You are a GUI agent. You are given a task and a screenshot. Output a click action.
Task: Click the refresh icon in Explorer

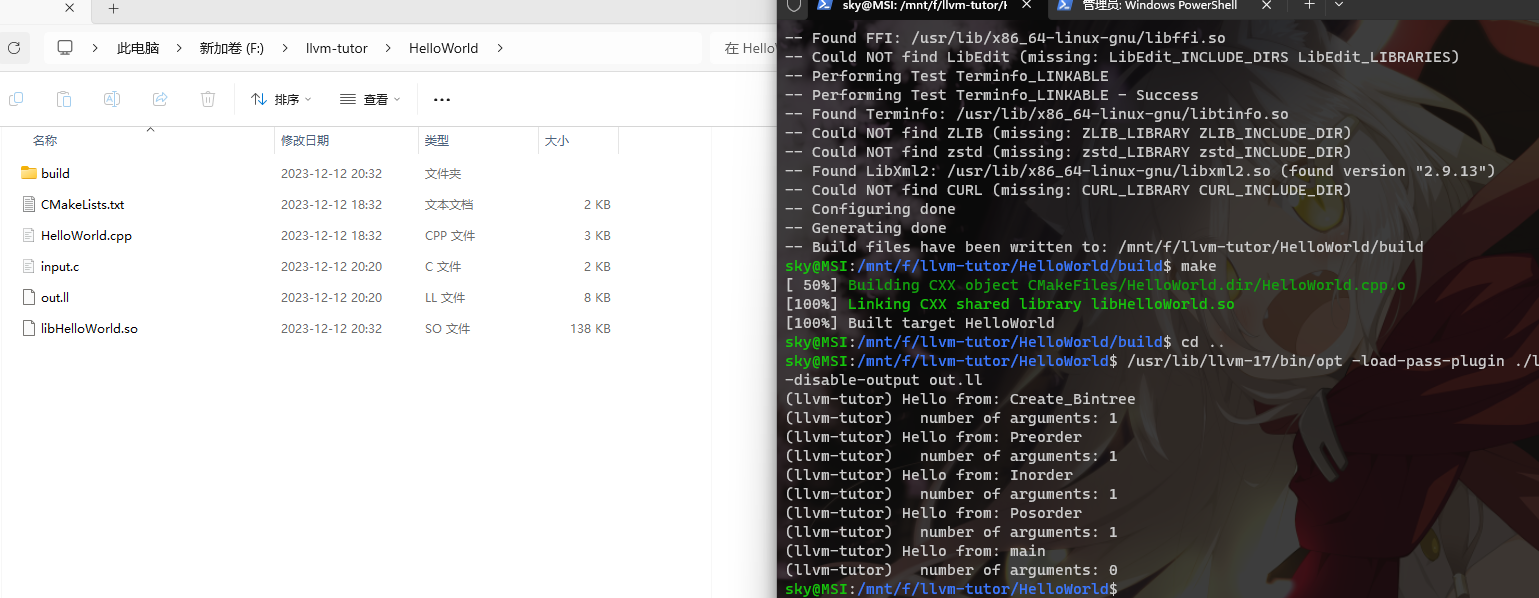point(13,48)
